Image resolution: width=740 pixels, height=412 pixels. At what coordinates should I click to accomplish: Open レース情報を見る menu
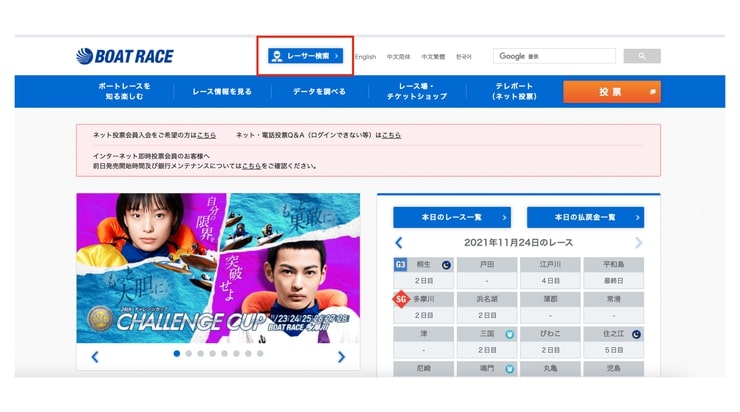[x=222, y=92]
